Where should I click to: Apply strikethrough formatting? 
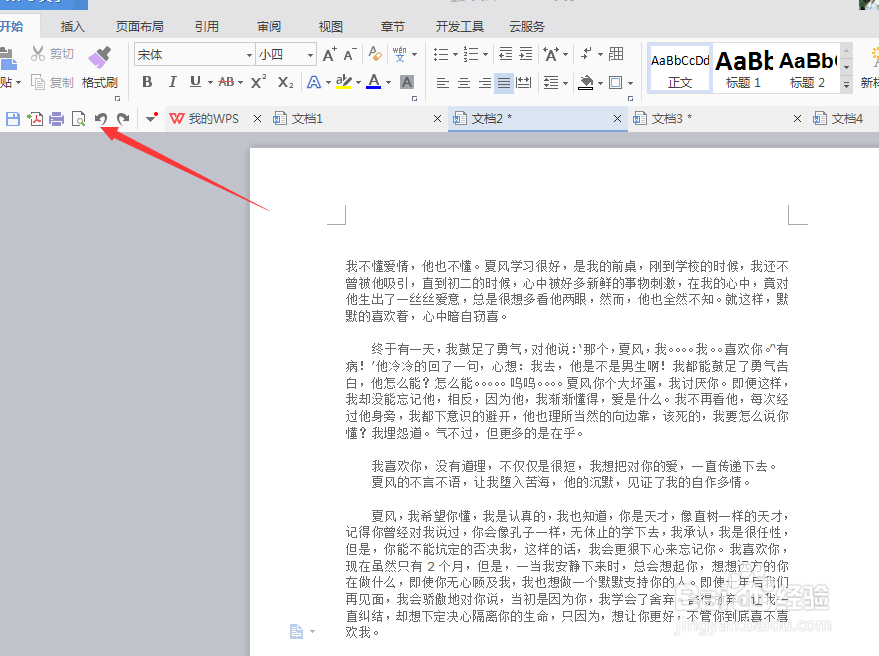(x=226, y=81)
